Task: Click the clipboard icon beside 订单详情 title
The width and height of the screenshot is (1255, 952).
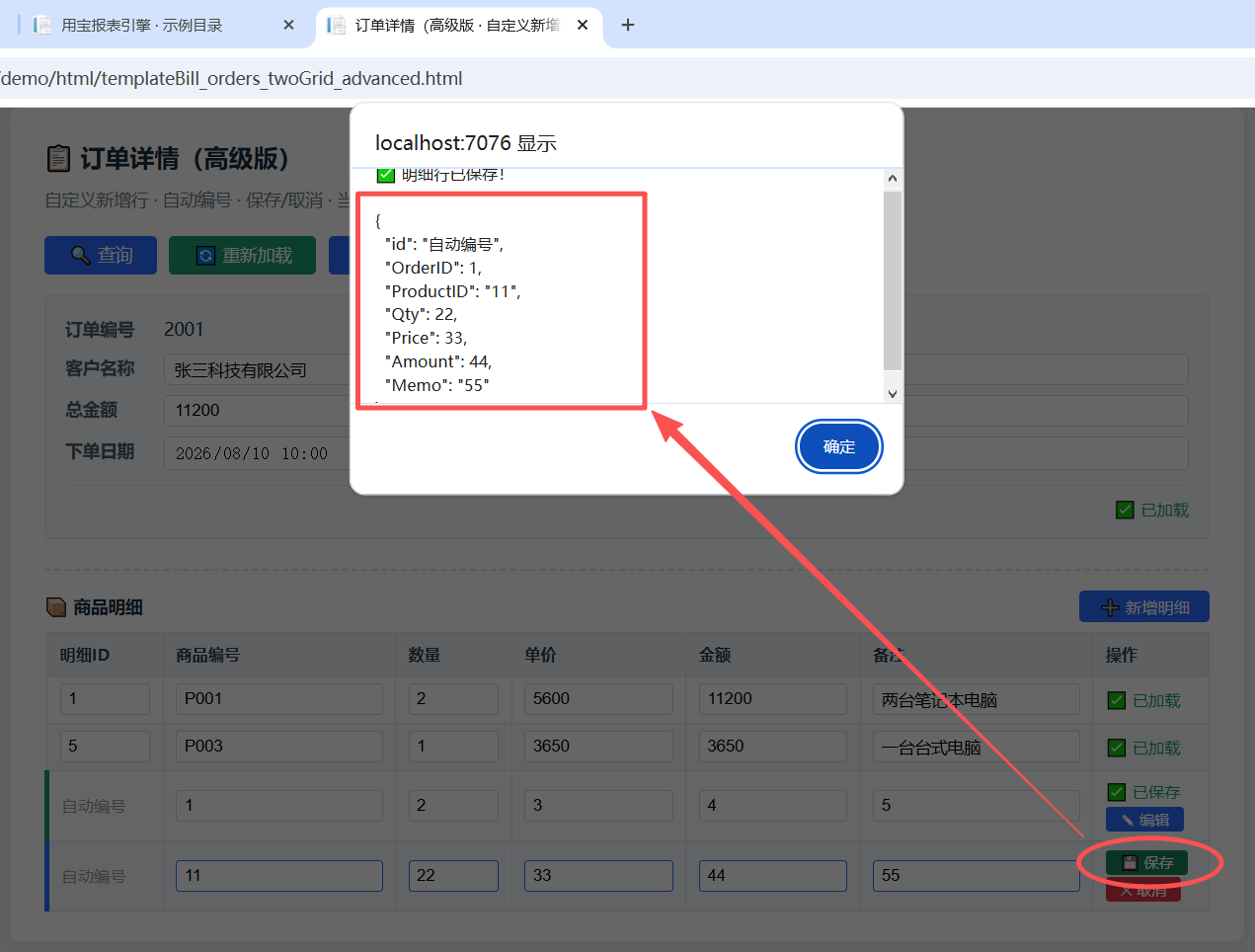Action: tap(59, 158)
